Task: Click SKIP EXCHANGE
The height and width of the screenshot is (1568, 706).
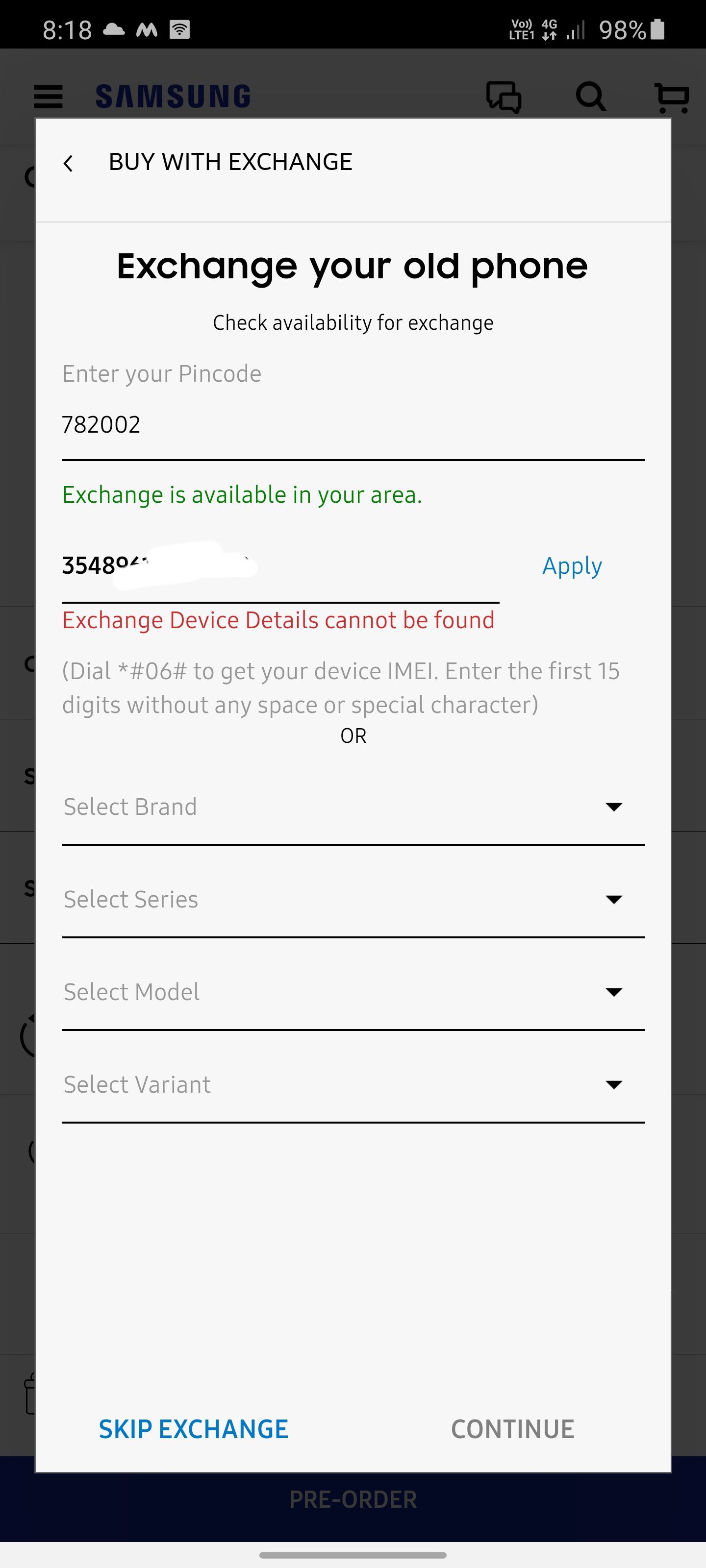Action: [x=193, y=1429]
